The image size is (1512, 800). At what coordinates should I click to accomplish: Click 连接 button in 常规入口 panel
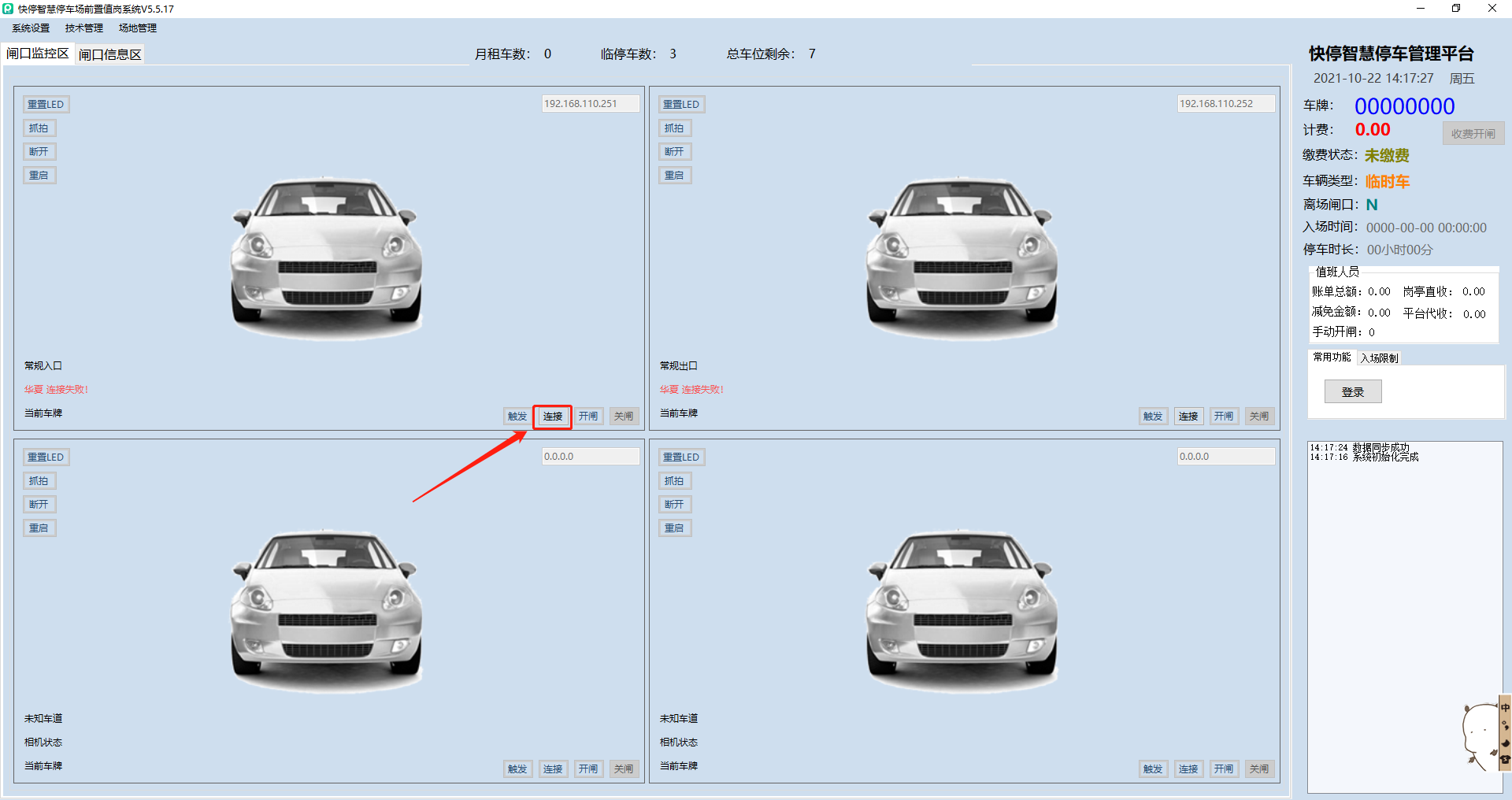[552, 417]
